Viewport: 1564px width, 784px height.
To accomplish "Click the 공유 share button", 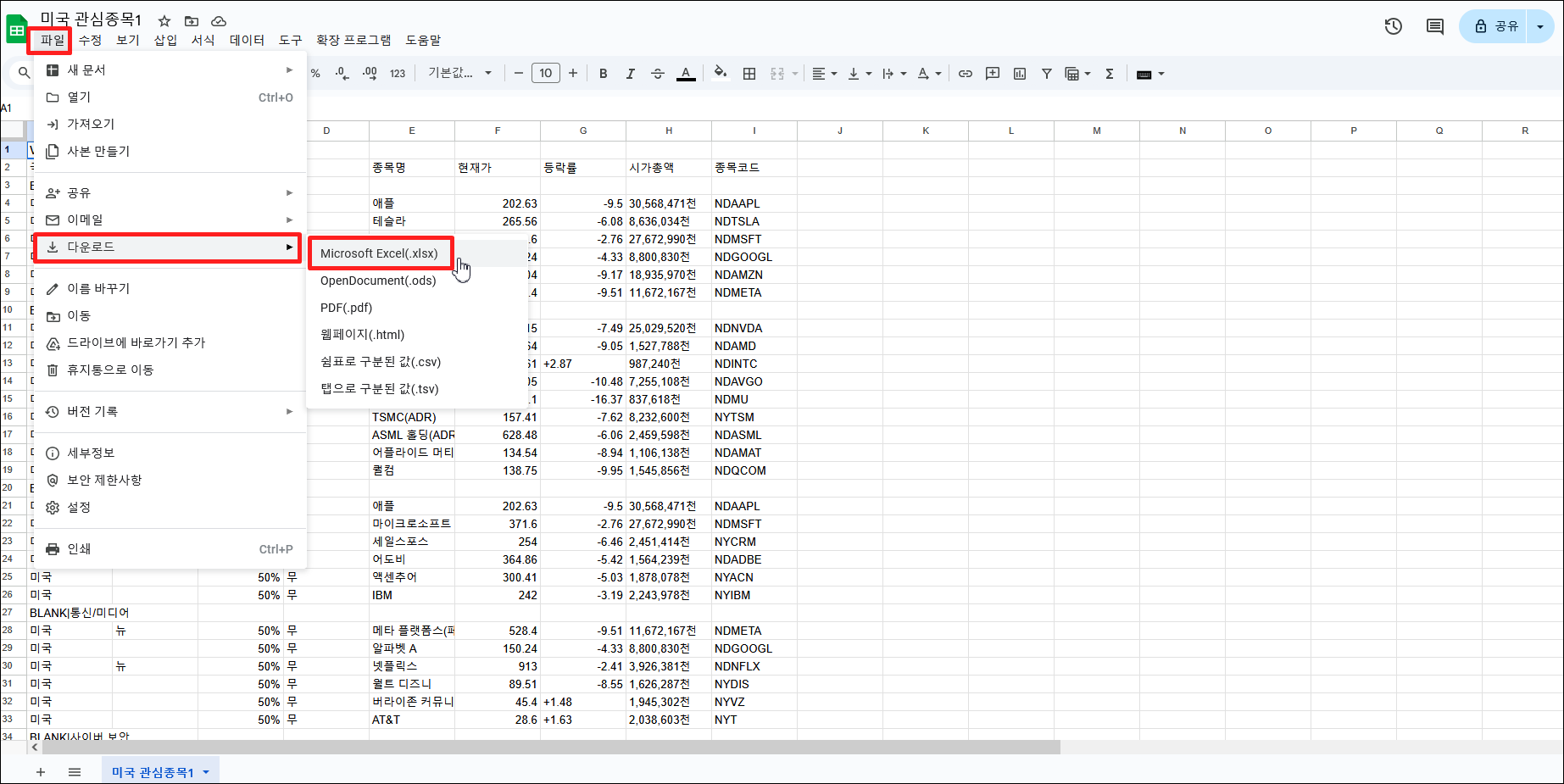I will point(1495,26).
